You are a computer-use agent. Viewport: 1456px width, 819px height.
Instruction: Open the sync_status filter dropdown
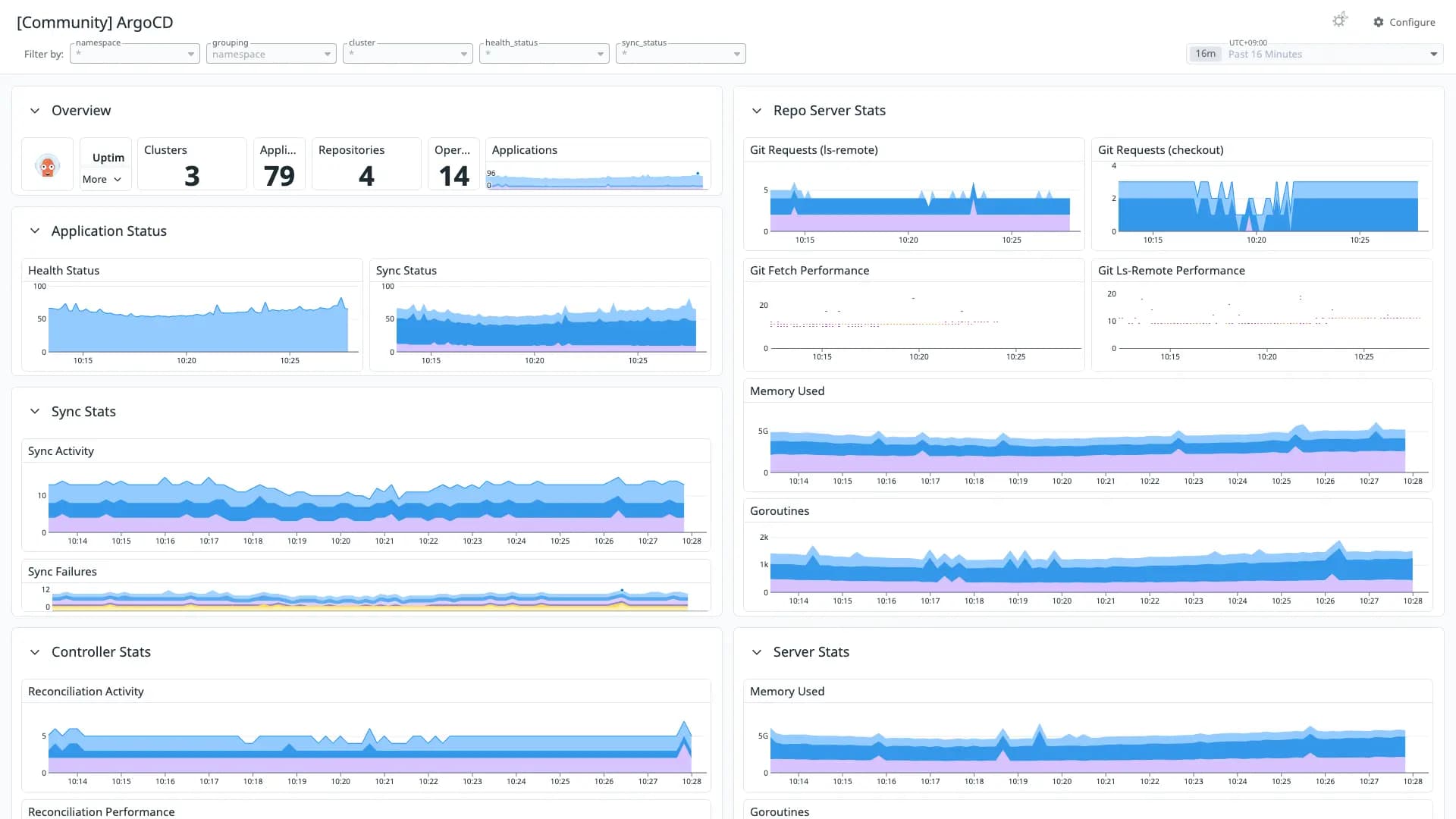click(681, 54)
